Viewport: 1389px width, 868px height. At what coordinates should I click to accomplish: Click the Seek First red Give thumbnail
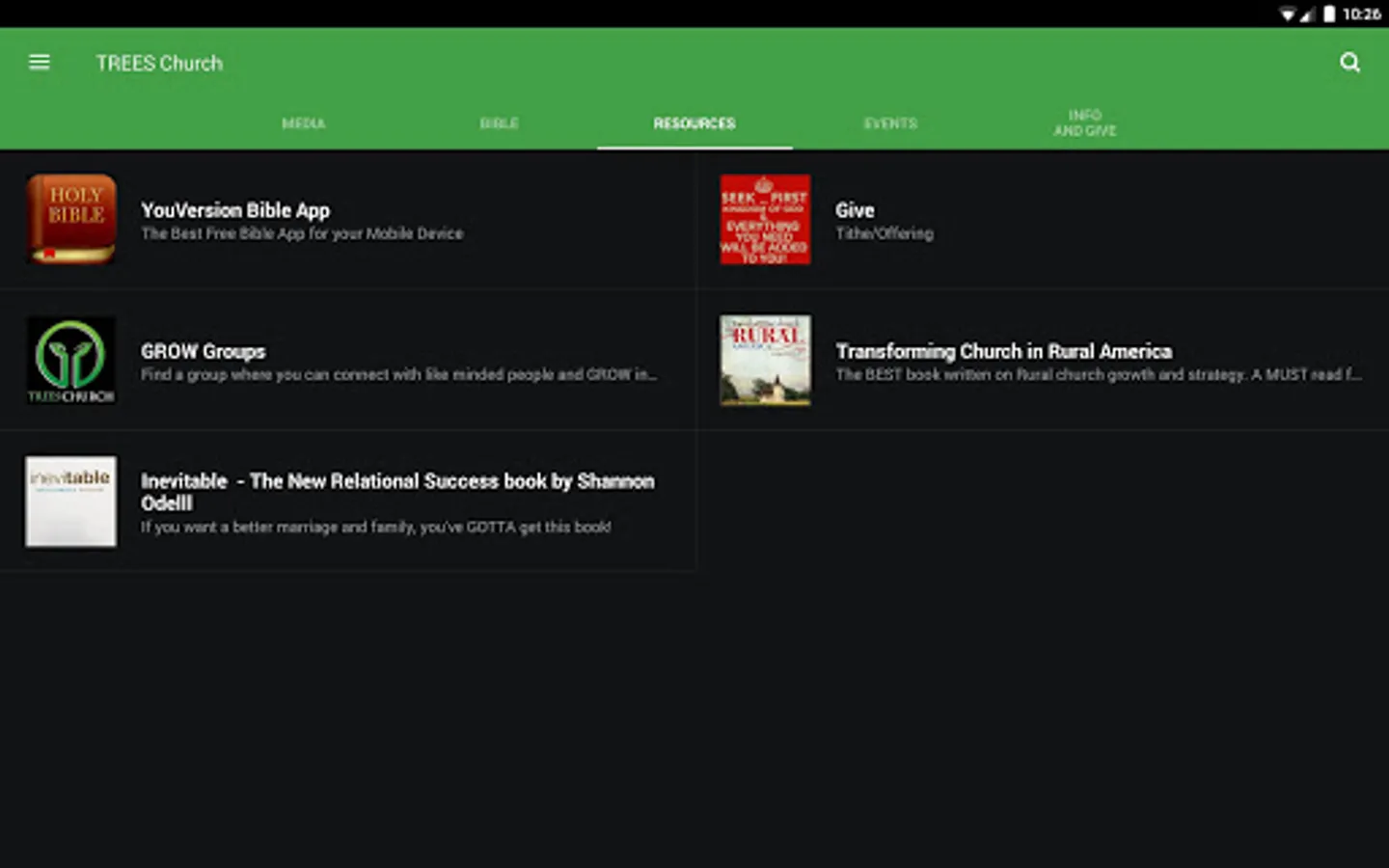[765, 219]
